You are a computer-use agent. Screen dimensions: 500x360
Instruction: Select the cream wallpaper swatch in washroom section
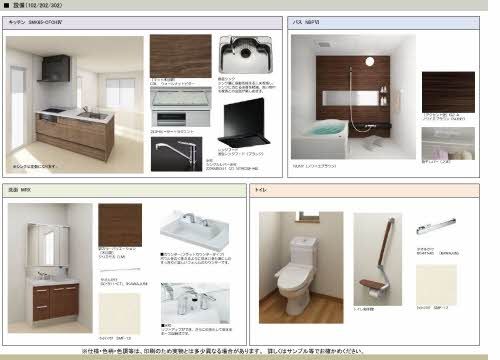[x=119, y=314]
